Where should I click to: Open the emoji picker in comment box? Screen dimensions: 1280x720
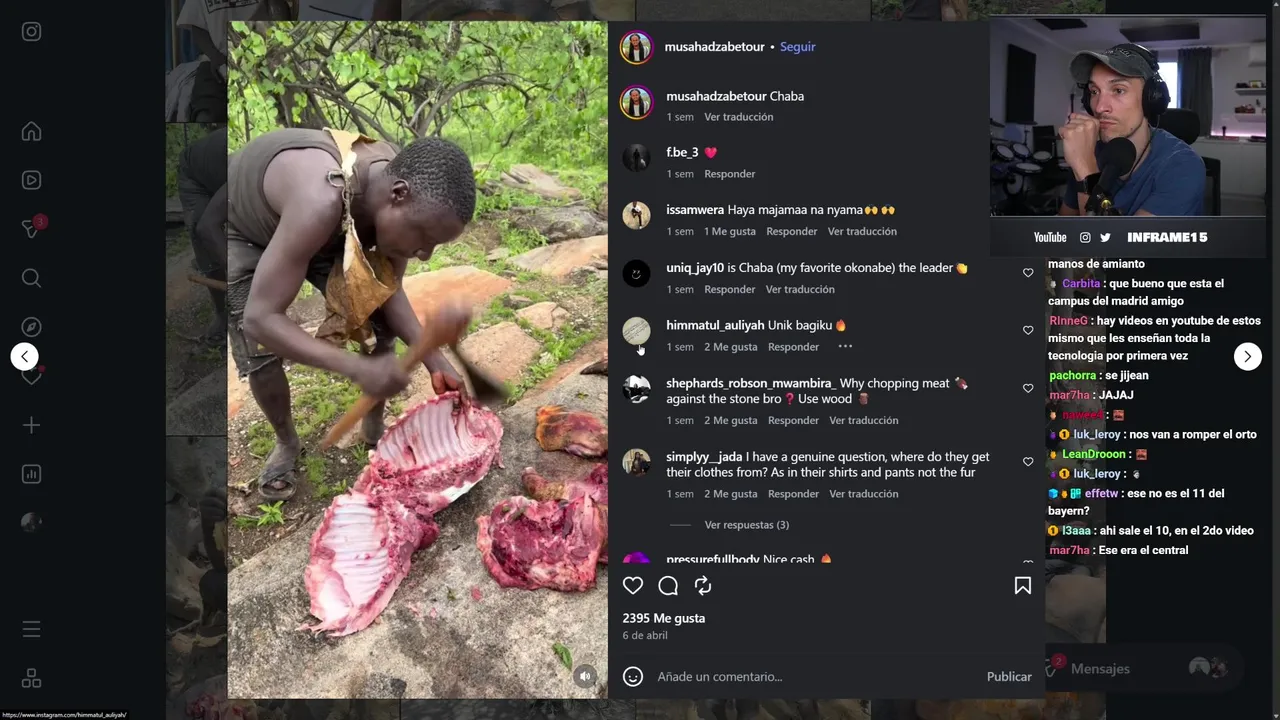point(633,677)
